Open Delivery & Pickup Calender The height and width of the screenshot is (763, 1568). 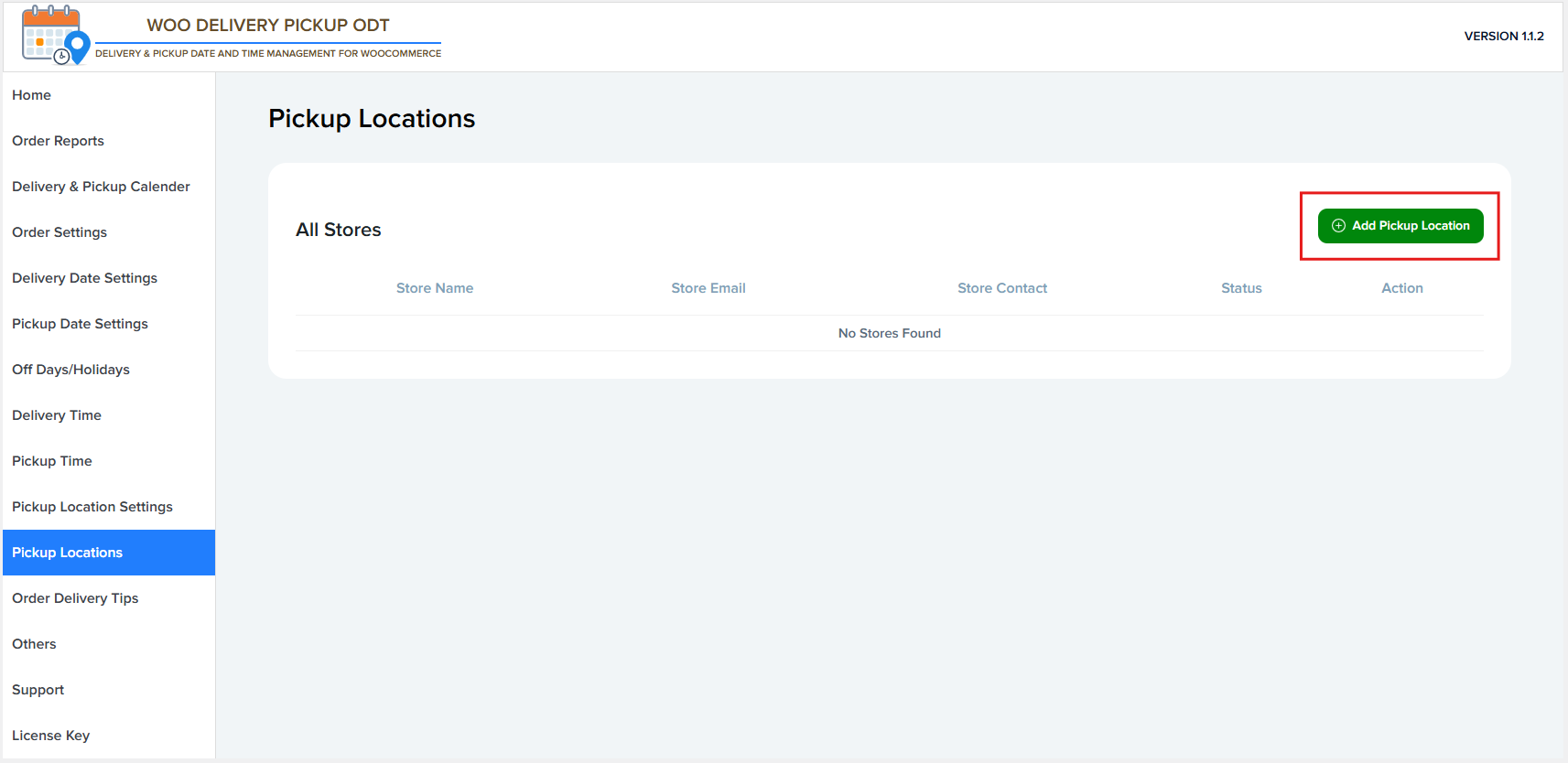click(102, 187)
